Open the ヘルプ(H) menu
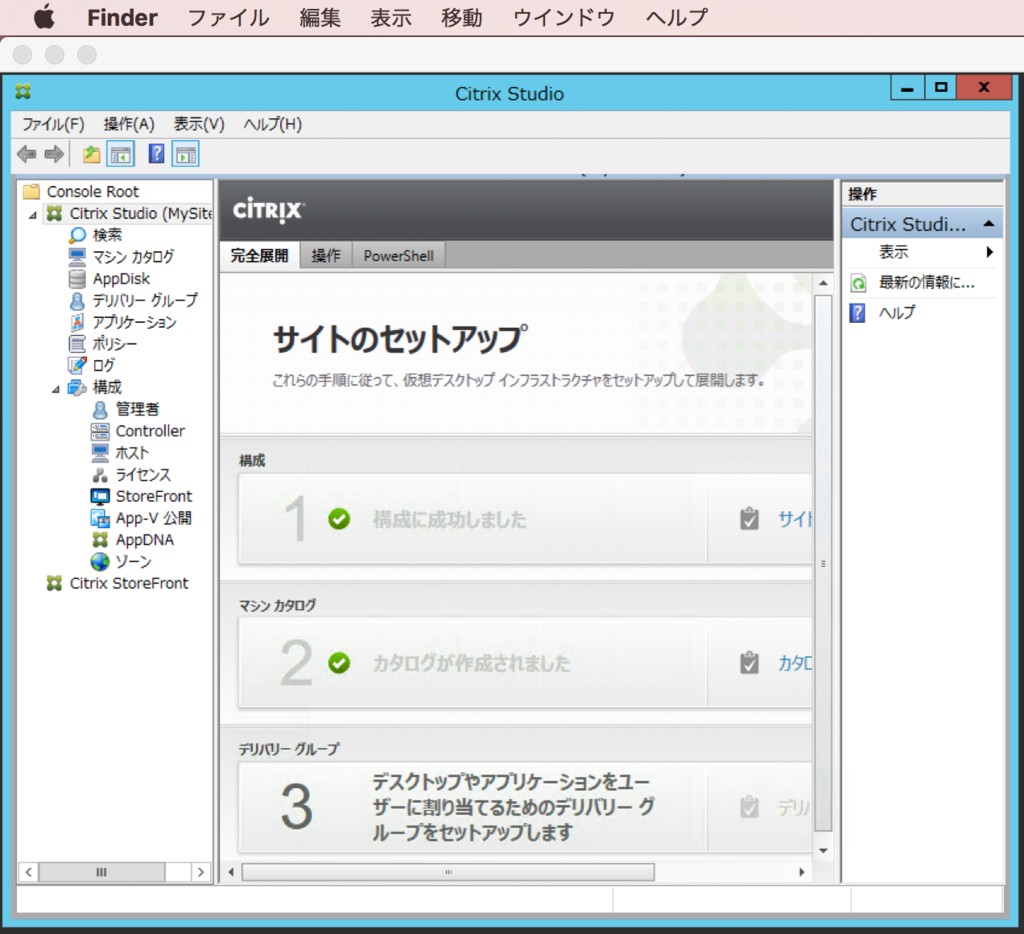Screen dimensions: 1024x934 pos(272,124)
